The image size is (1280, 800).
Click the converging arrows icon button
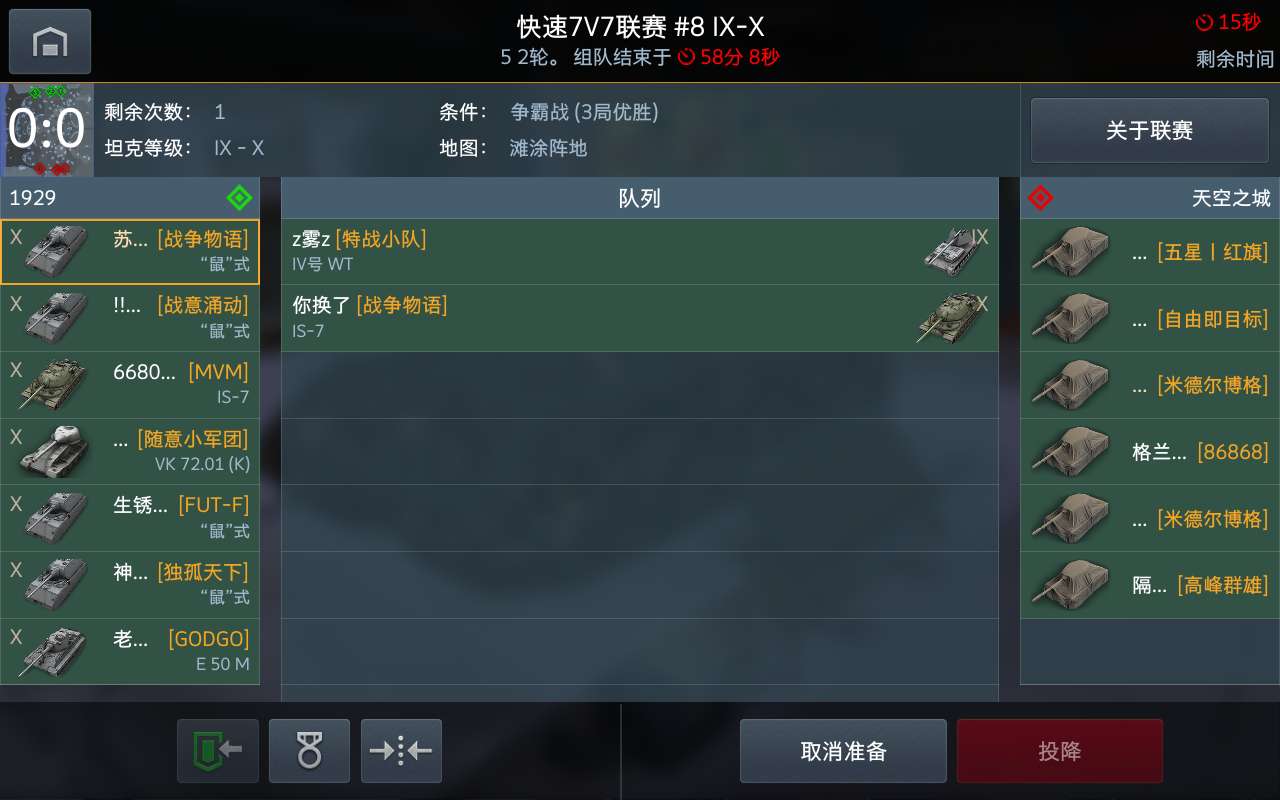tap(401, 750)
